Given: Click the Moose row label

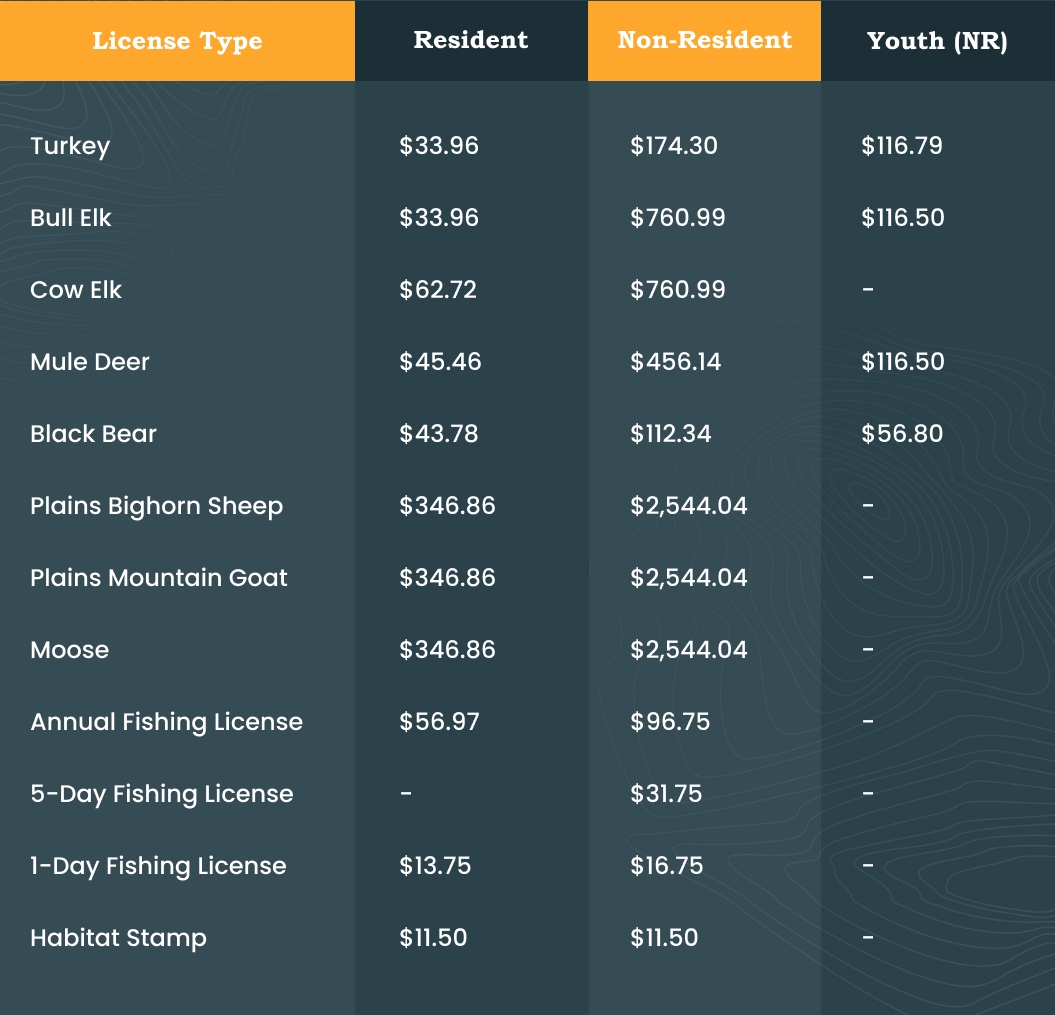Looking at the screenshot, I should (x=70, y=650).
